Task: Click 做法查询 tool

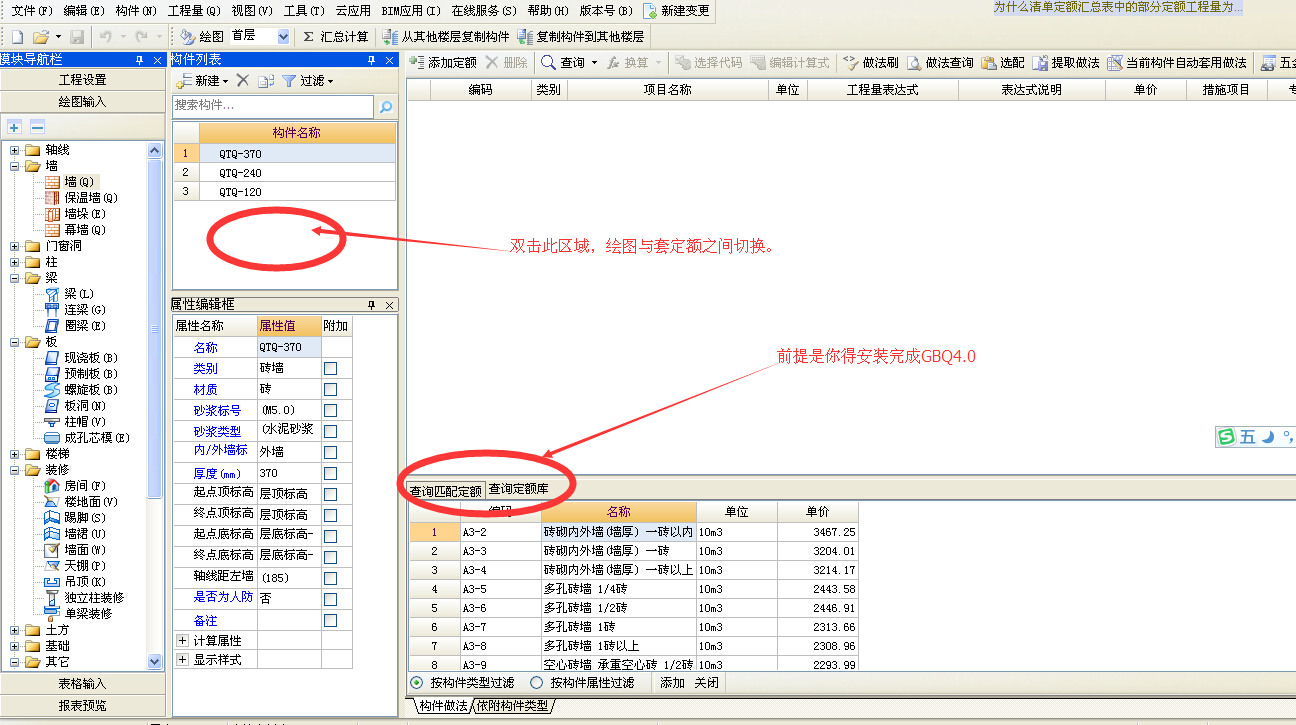Action: pyautogui.click(x=940, y=62)
